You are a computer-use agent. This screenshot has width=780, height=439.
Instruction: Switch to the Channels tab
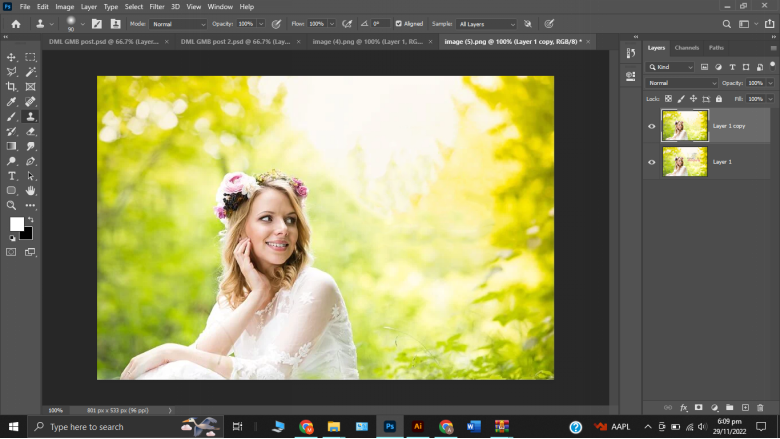pyautogui.click(x=686, y=48)
